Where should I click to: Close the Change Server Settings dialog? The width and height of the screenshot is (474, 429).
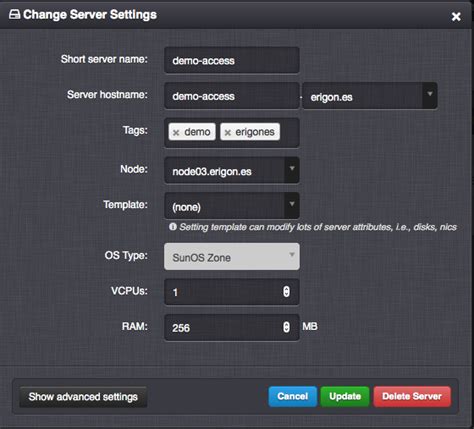pyautogui.click(x=456, y=16)
